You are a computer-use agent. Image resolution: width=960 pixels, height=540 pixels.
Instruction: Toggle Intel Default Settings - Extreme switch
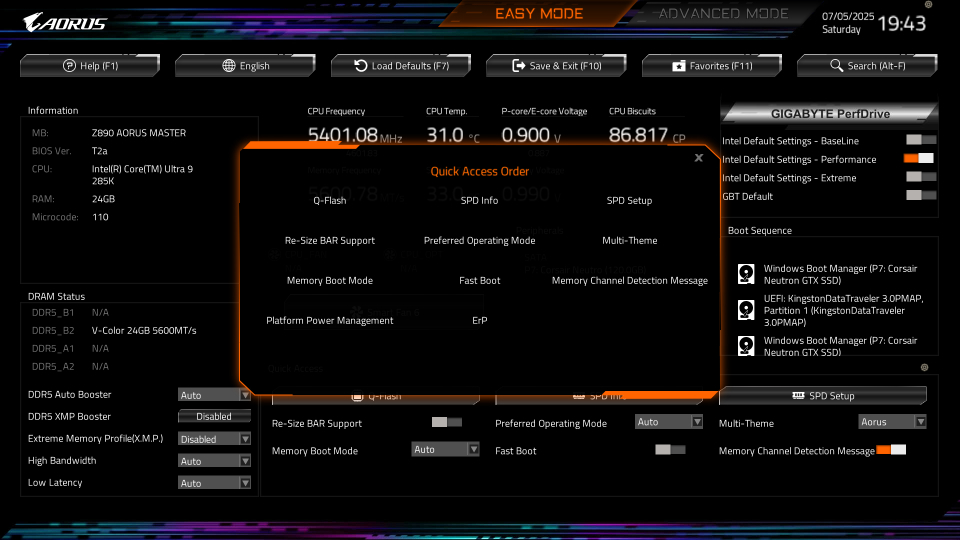tap(920, 178)
